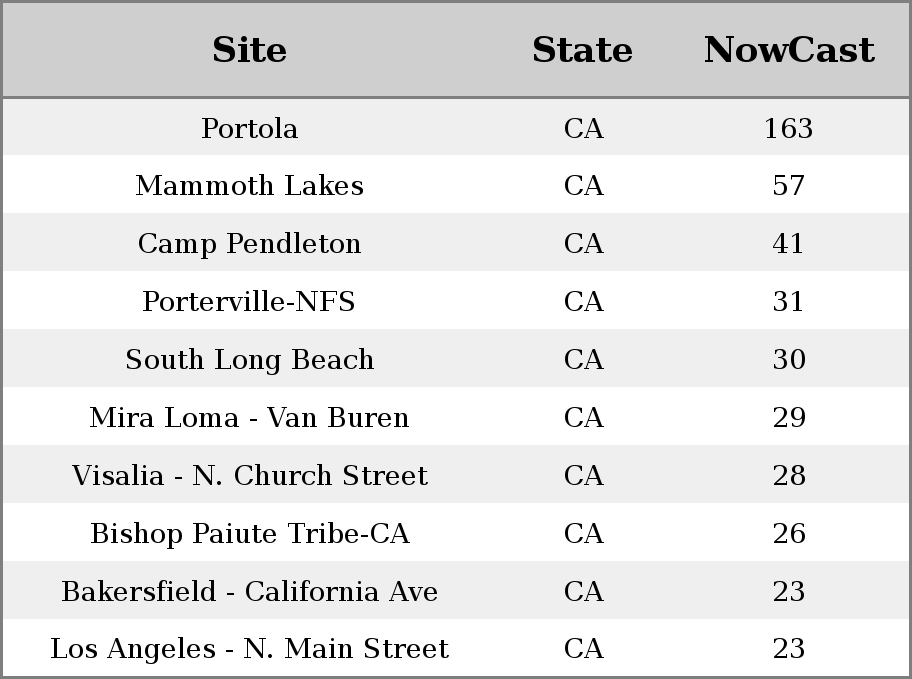
Task: Click Visalia - N. Church Street
Action: [x=250, y=475]
